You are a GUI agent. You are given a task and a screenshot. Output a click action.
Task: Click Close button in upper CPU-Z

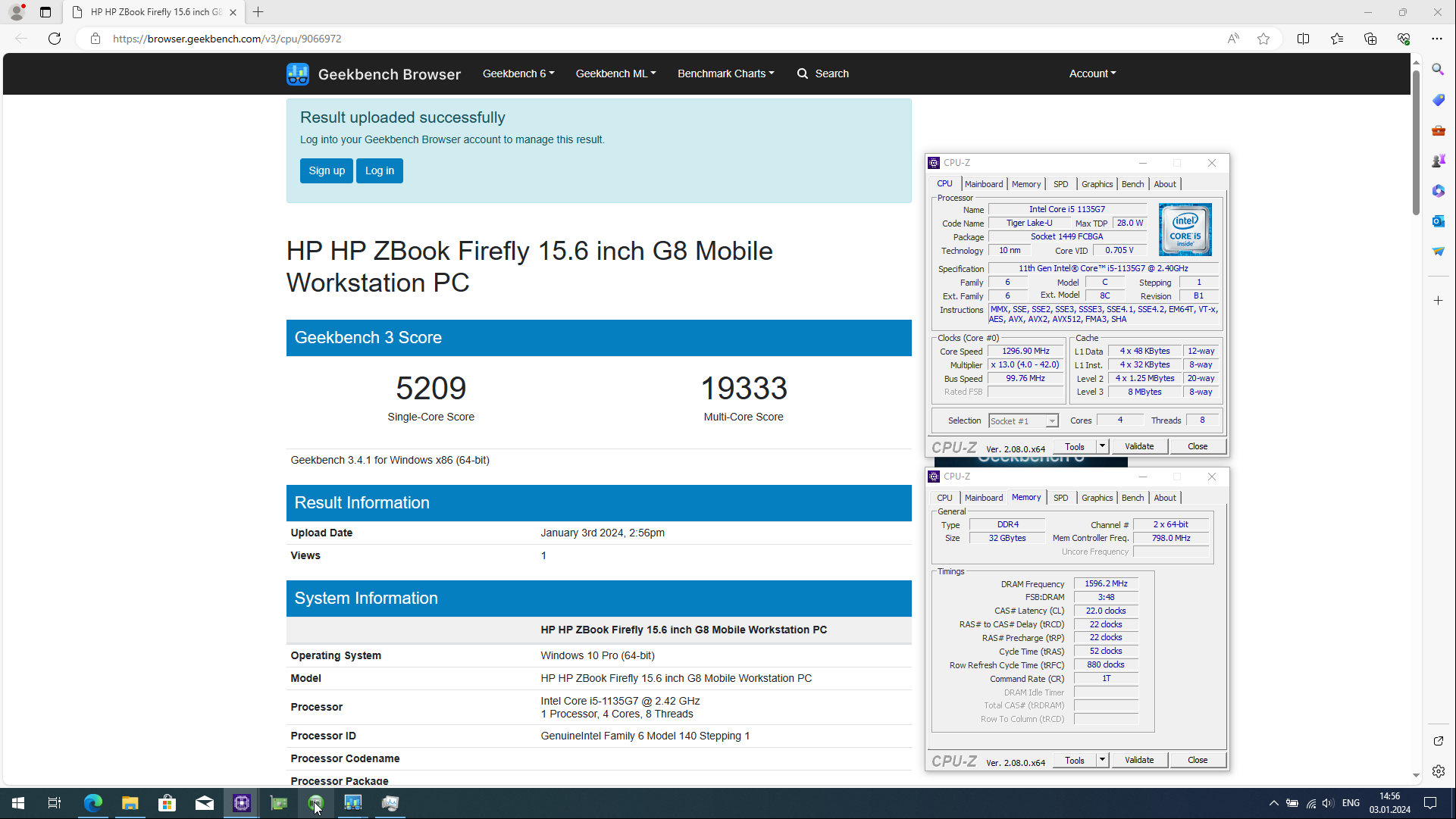coord(1198,446)
